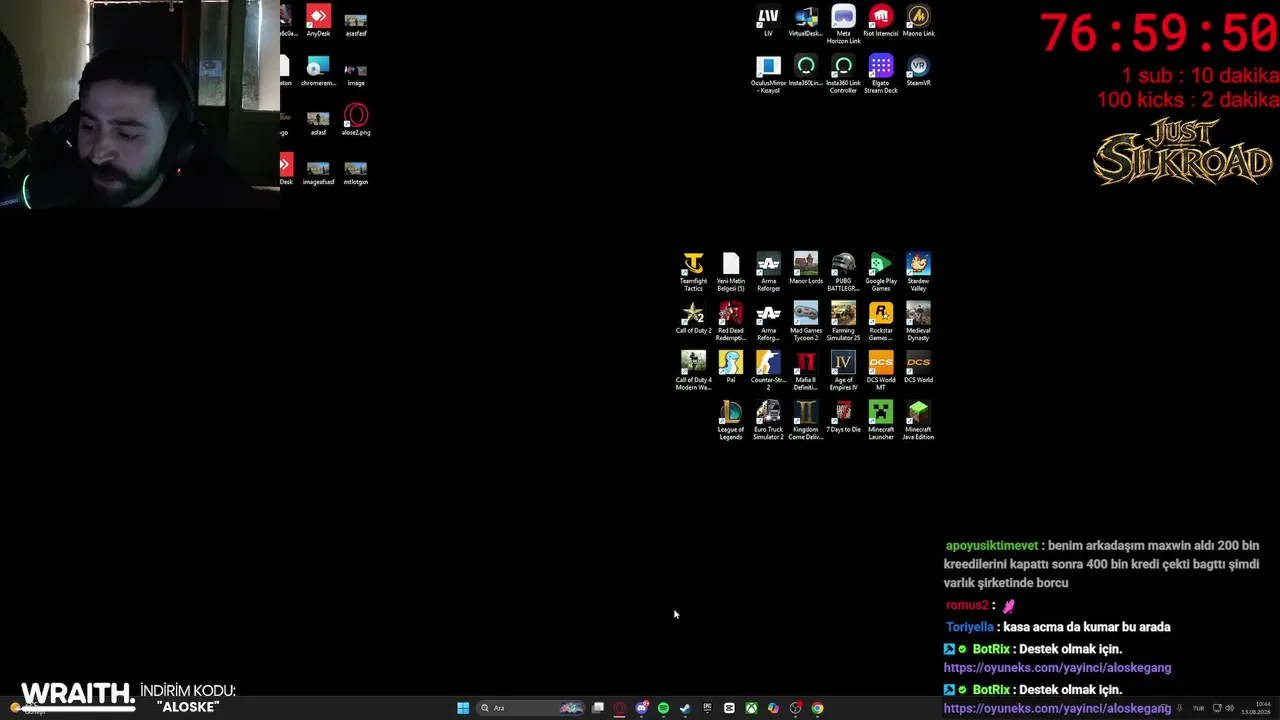Image resolution: width=1280 pixels, height=720 pixels.
Task: Select the Call of Duty 2 icon
Action: 693,318
